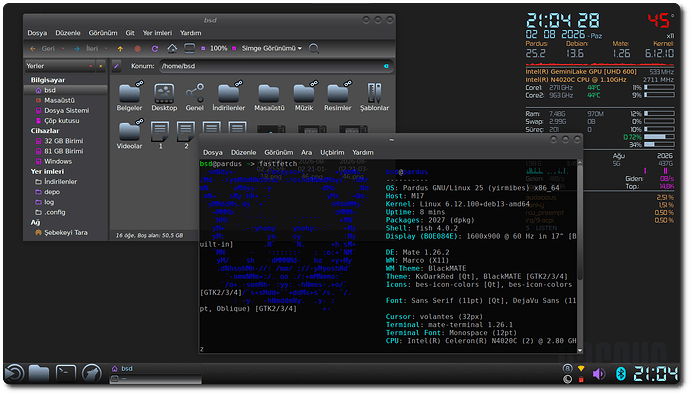Open the Desktop folder icon

[x=164, y=97]
